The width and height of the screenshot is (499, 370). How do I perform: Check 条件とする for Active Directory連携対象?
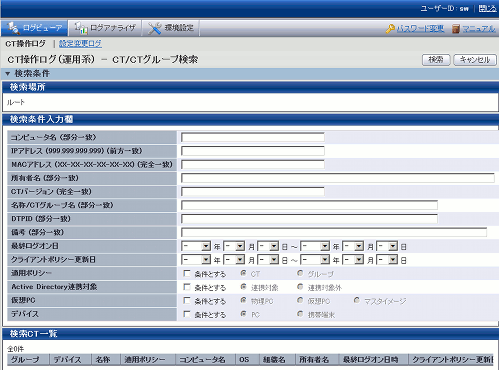tap(187, 287)
